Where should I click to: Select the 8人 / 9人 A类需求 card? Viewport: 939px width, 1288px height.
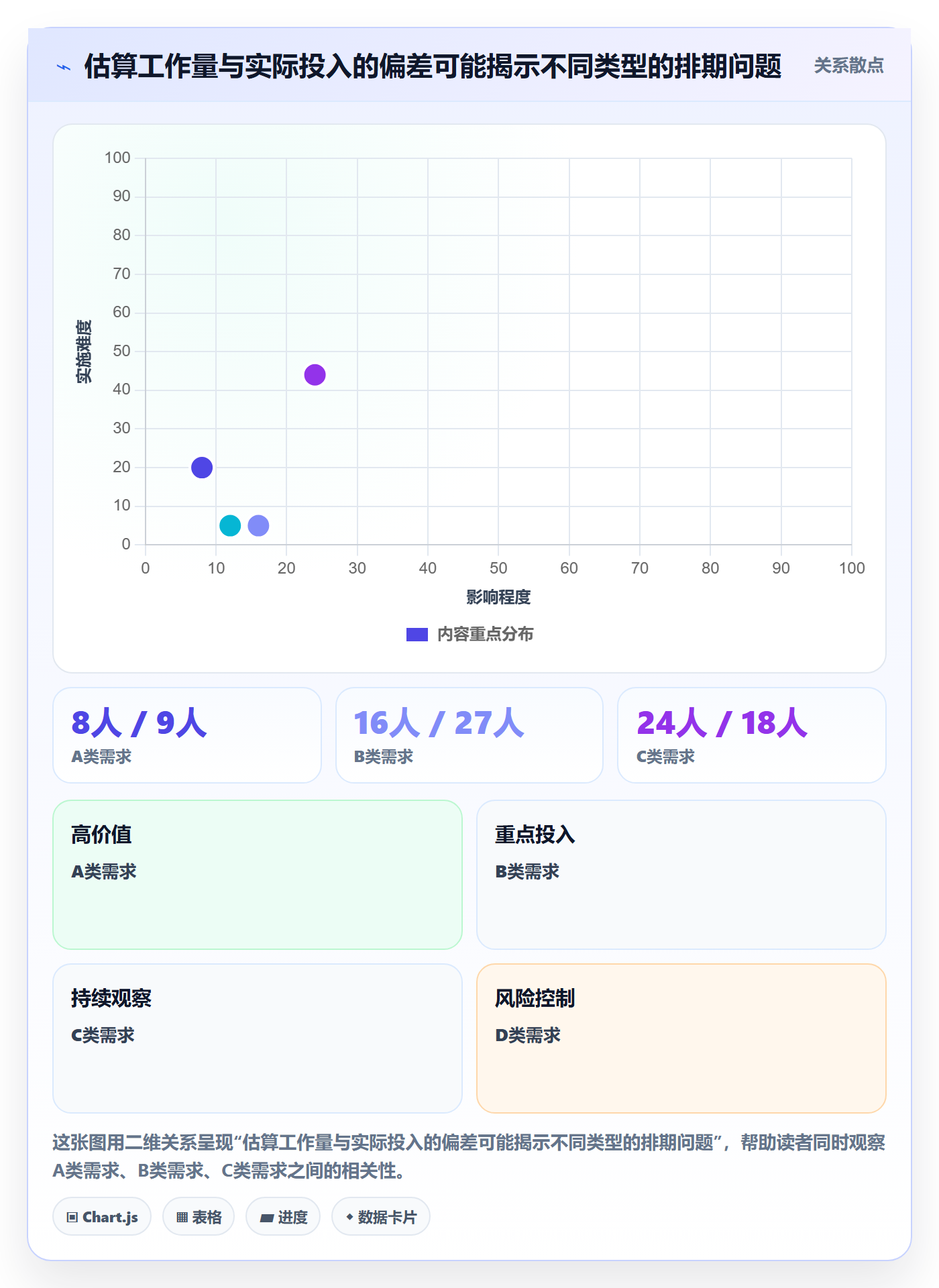coord(187,735)
